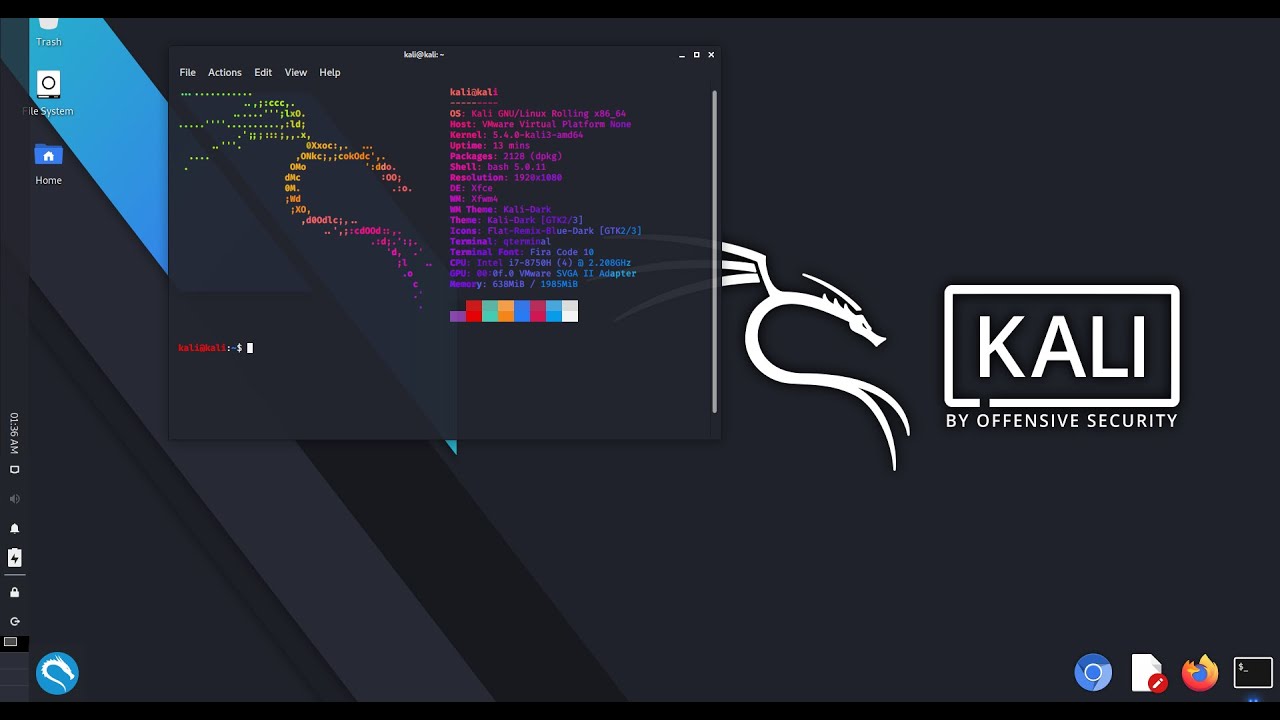Click the 'Host: VMware Virtual Platform' line
The image size is (1280, 720).
[541, 125]
